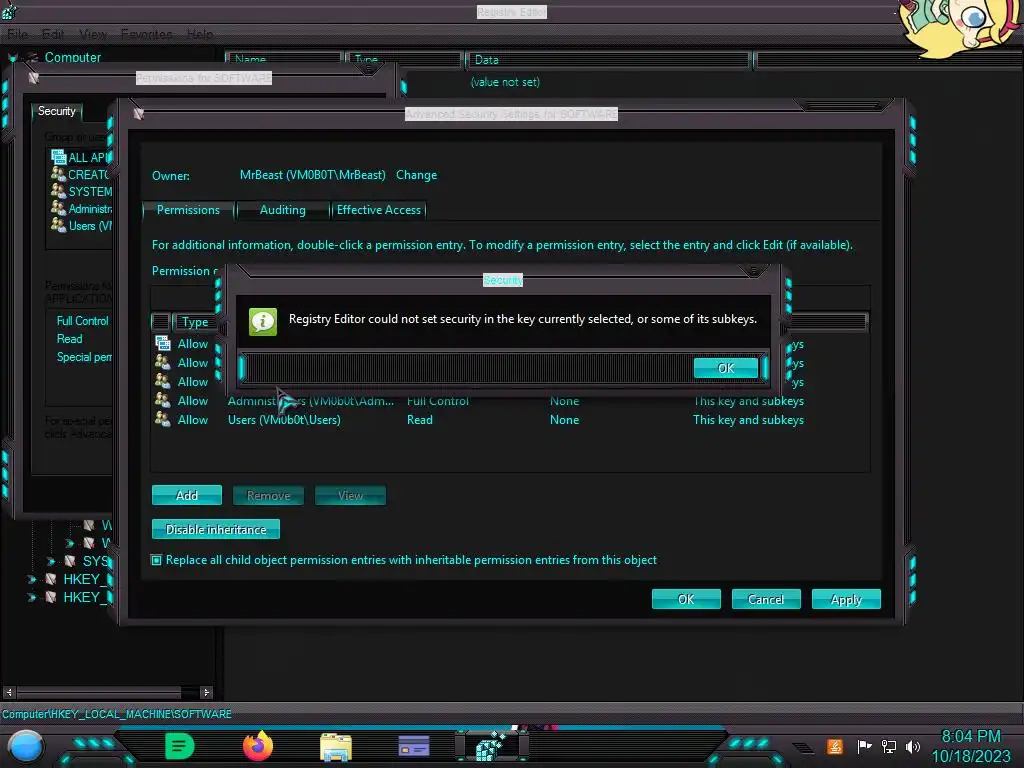The height and width of the screenshot is (768, 1024).
Task: Select the Security tab in Permissions window
Action: click(56, 111)
